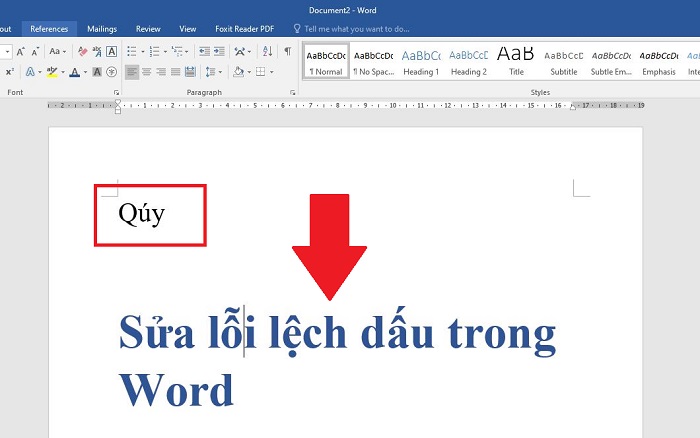700x438 pixels.
Task: Expand the bullet library dropdown arrow
Action: (x=142, y=52)
